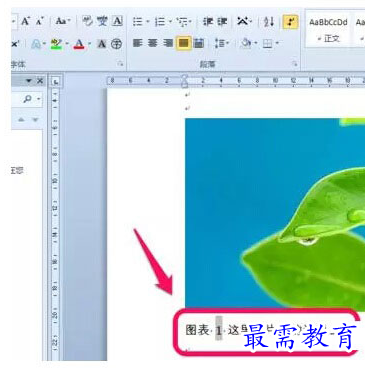Click the Text Effects icon

[36, 44]
